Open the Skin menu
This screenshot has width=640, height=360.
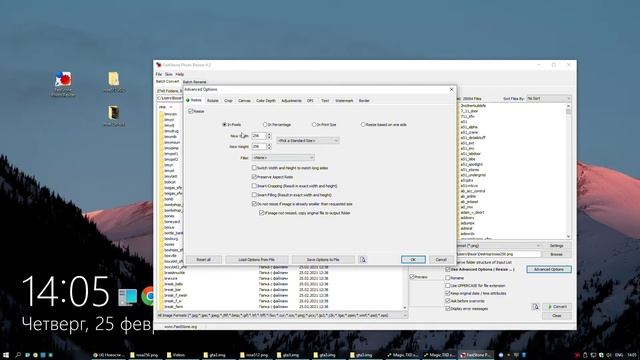click(169, 74)
